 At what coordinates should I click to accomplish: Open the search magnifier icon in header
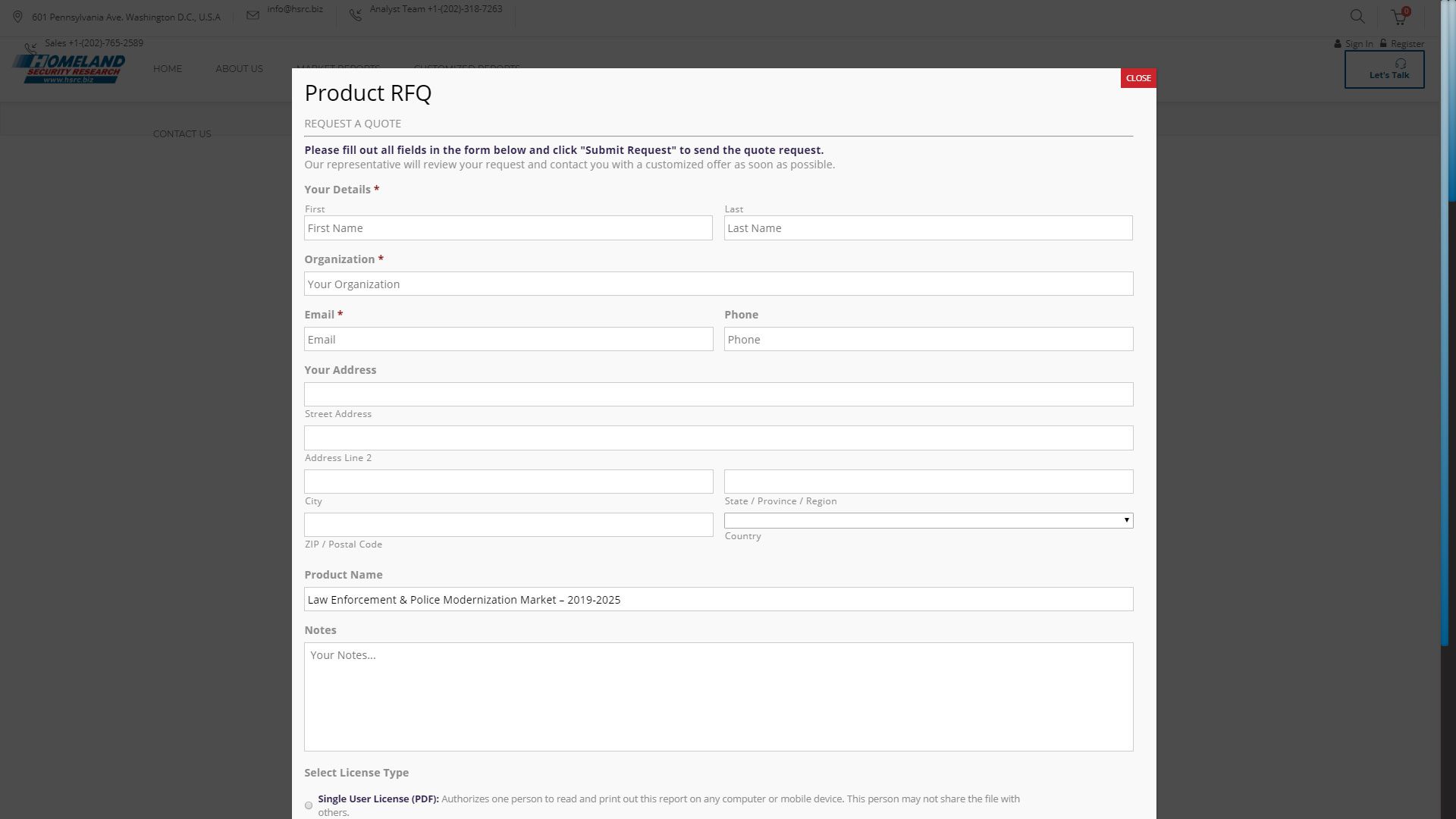1357,16
